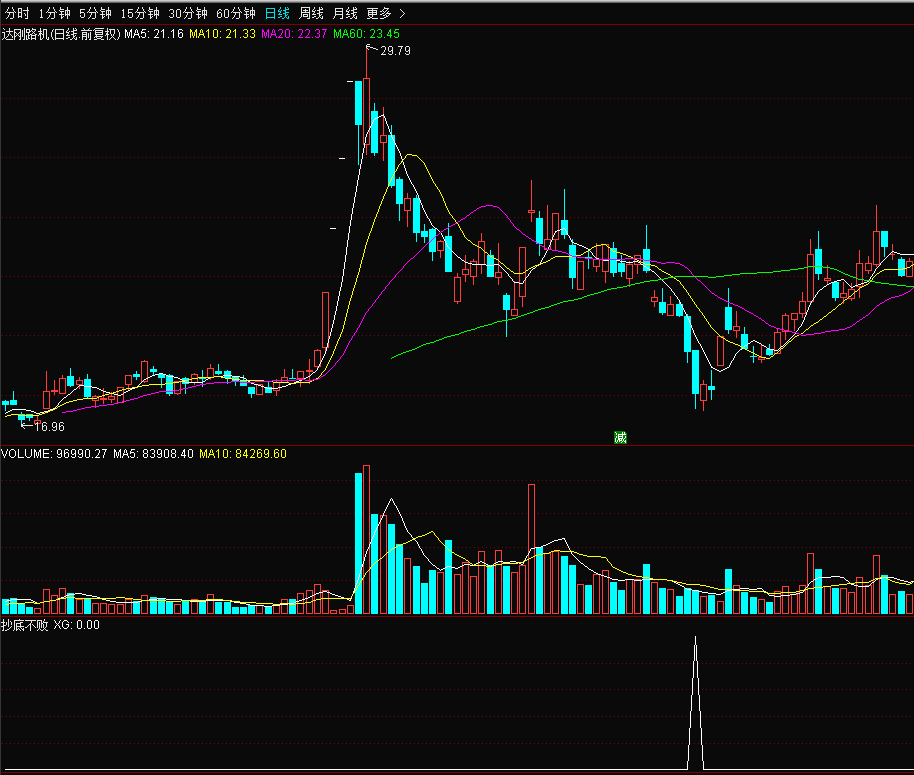Click the green 减 marker icon
Image resolution: width=914 pixels, height=775 pixels.
tap(620, 437)
